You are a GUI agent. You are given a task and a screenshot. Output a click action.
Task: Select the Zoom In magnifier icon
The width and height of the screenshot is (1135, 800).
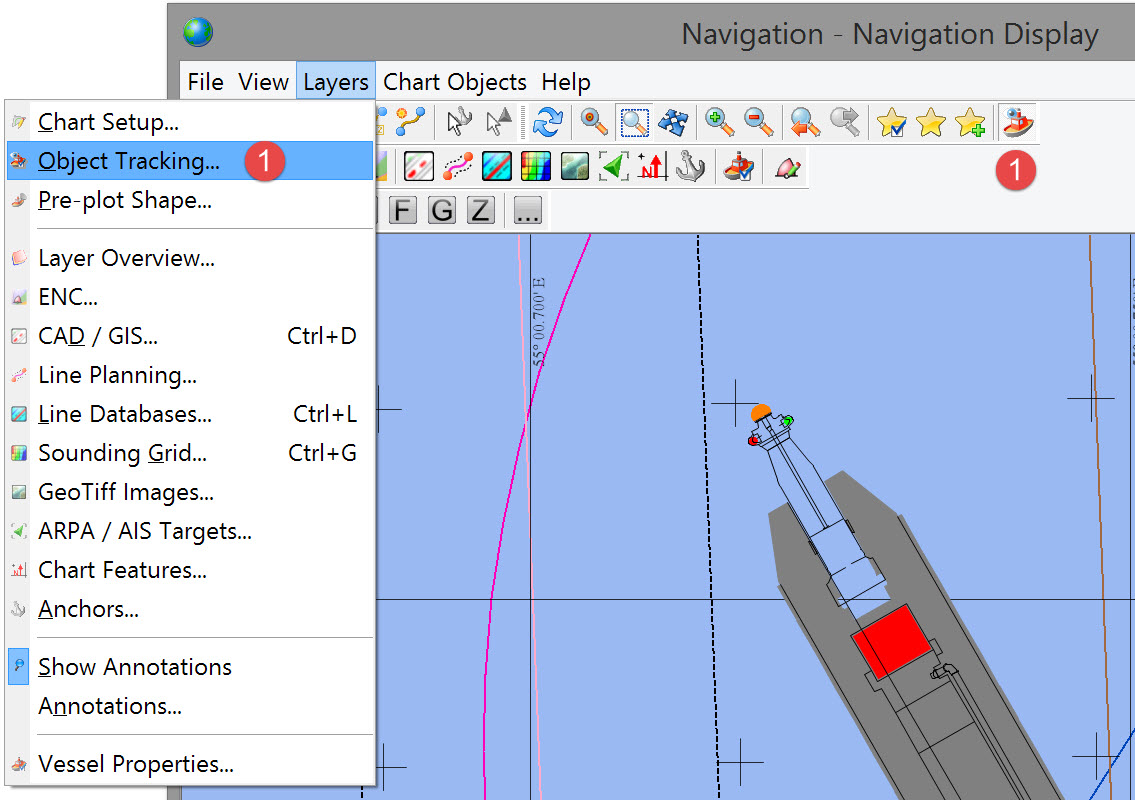(719, 122)
